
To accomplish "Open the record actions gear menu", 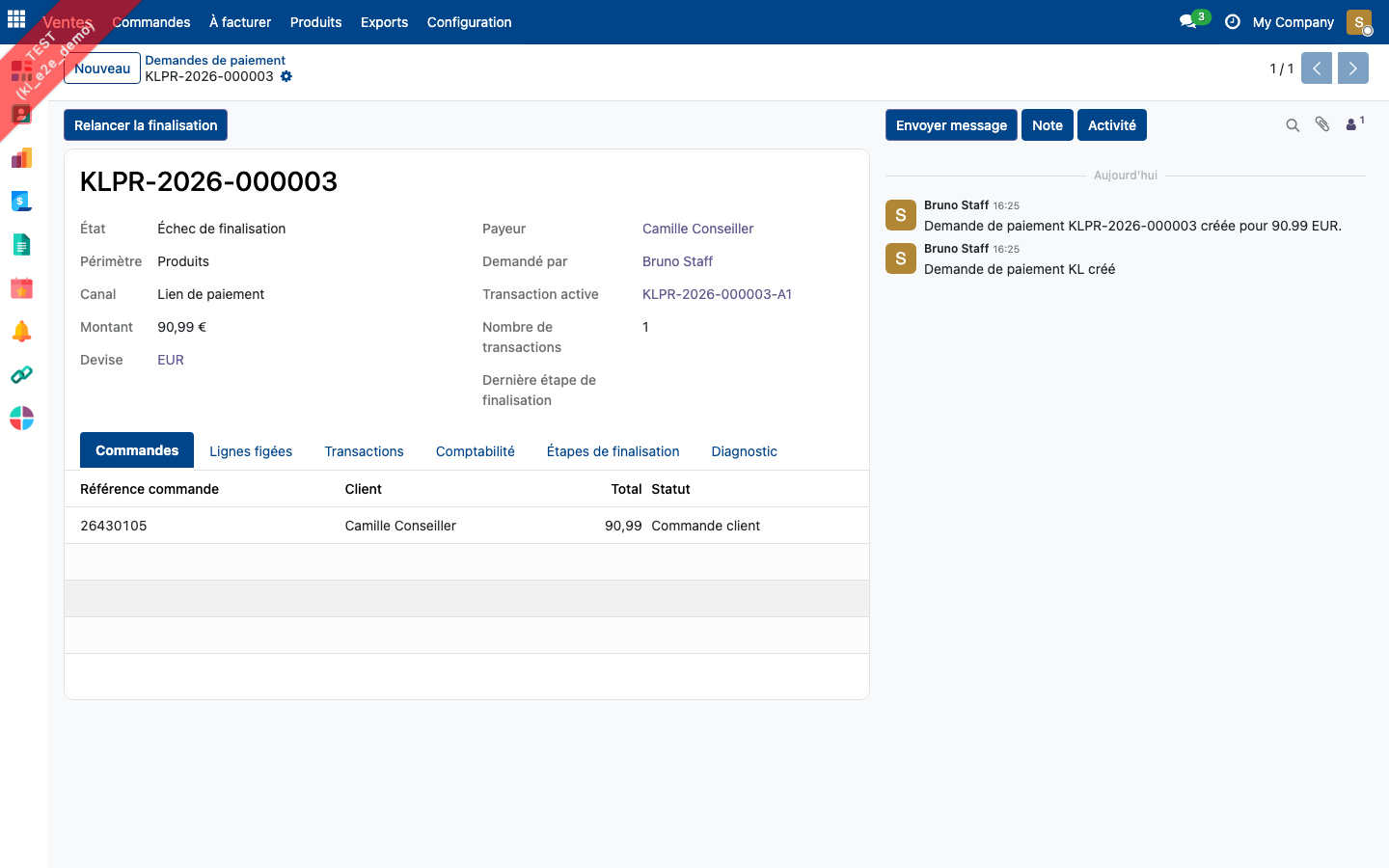I will click(x=286, y=76).
